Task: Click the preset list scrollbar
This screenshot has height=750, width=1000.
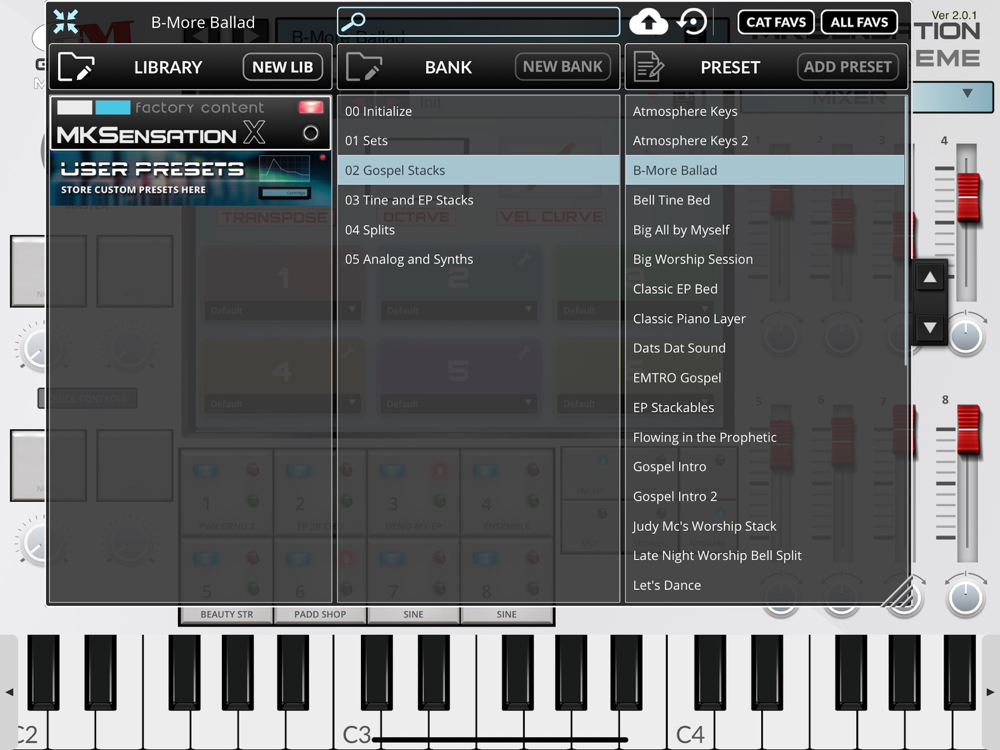Action: 906,231
